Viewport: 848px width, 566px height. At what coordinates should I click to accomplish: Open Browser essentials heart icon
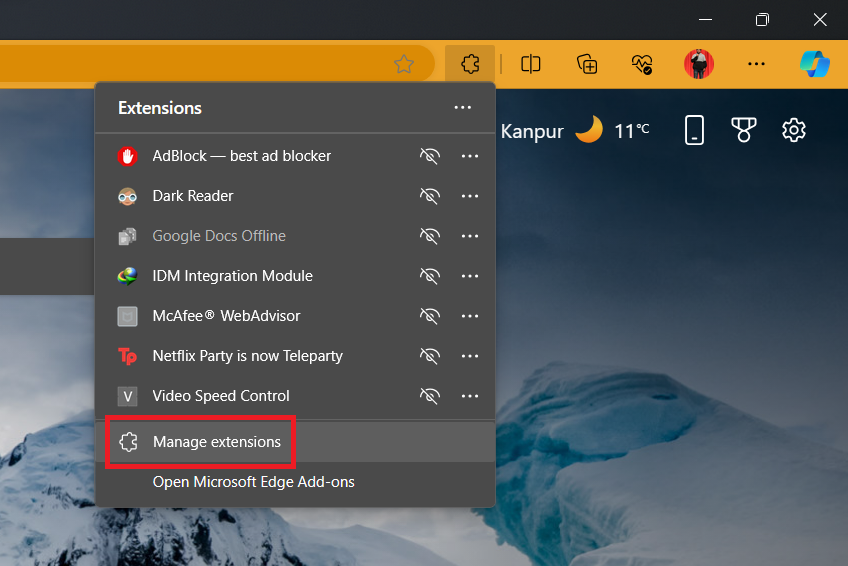[642, 64]
